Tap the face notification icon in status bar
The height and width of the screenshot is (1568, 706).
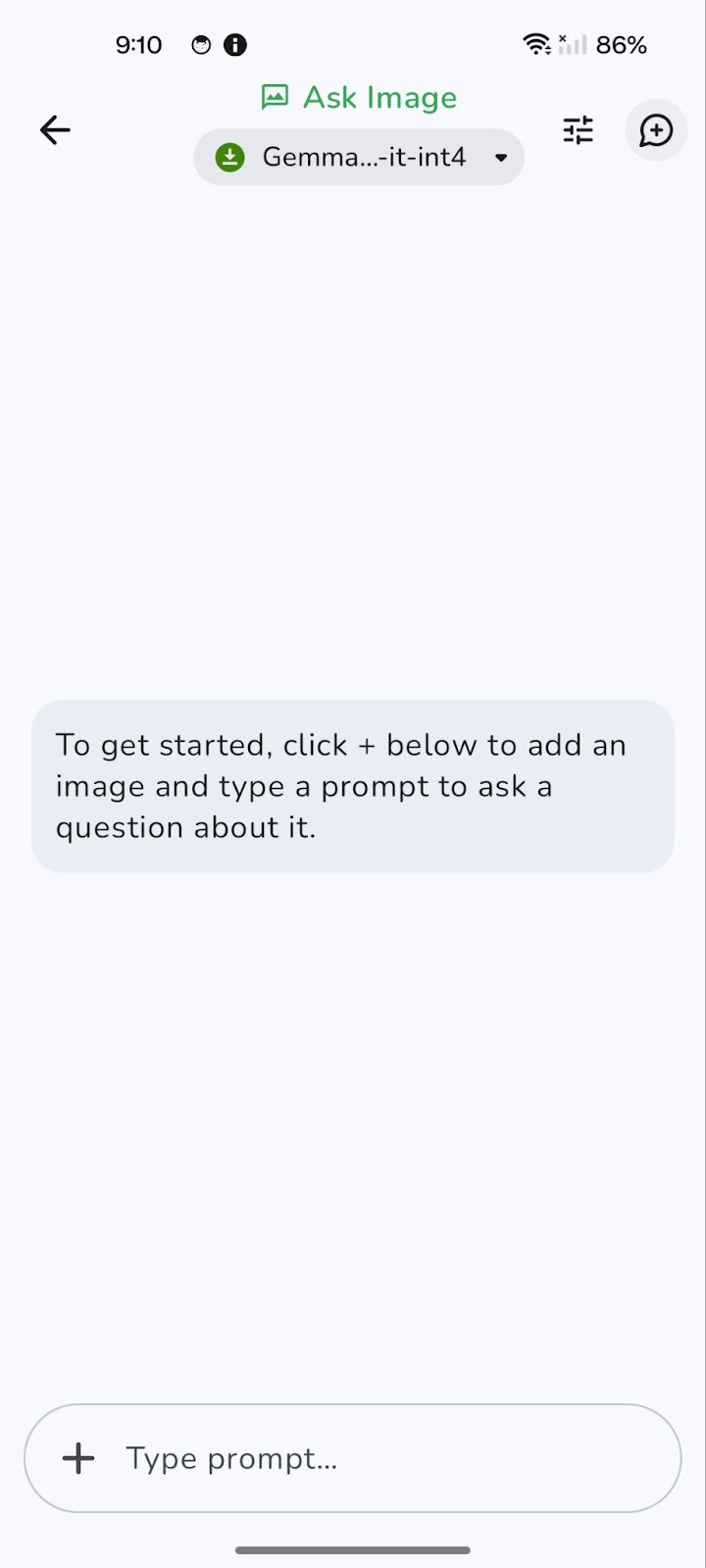201,45
